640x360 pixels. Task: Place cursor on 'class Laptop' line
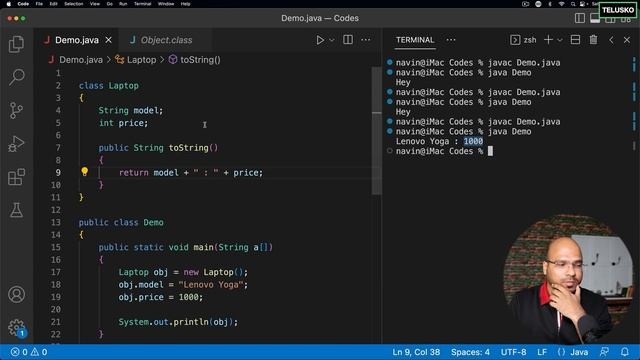(x=109, y=86)
